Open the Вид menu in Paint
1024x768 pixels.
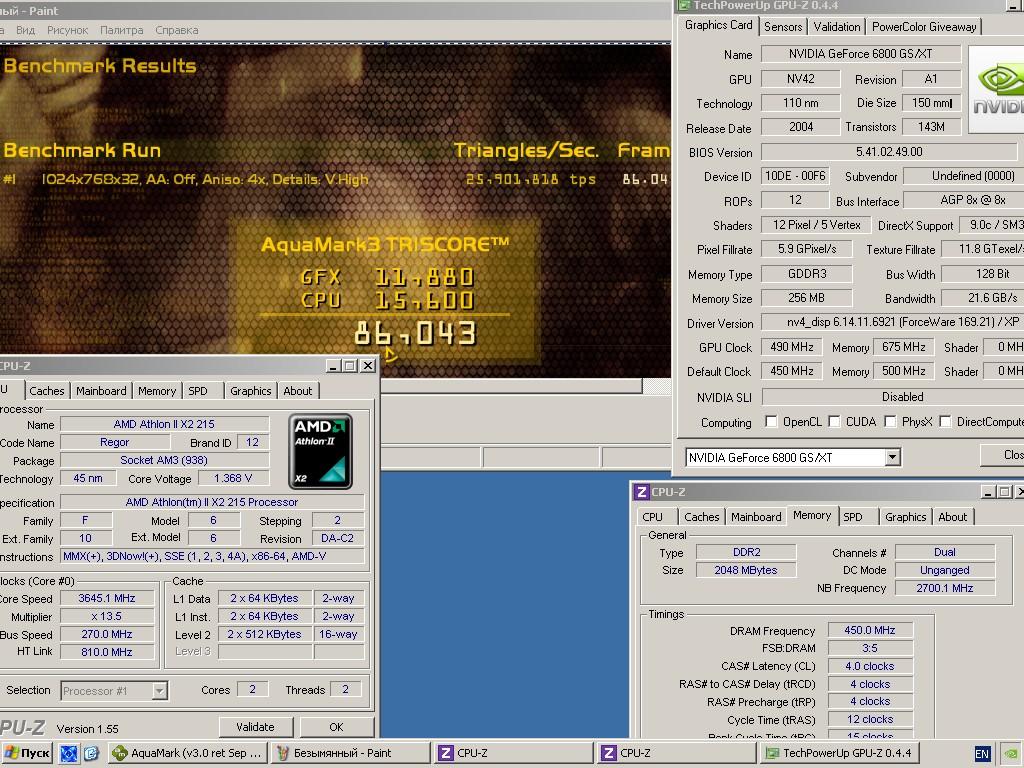click(25, 30)
